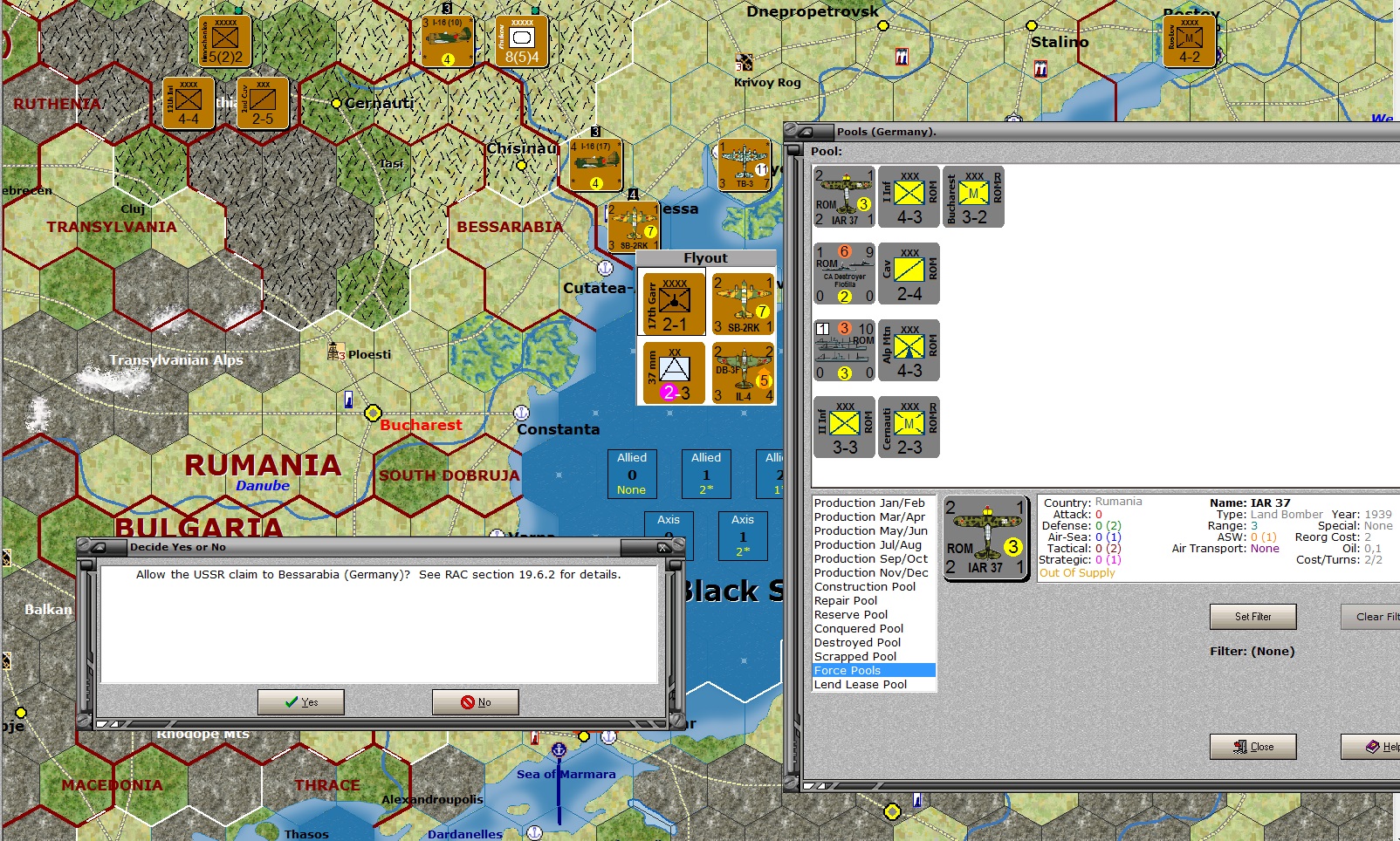Answer No to the Bessarabia claim
This screenshot has width=1400, height=841.
(x=476, y=702)
